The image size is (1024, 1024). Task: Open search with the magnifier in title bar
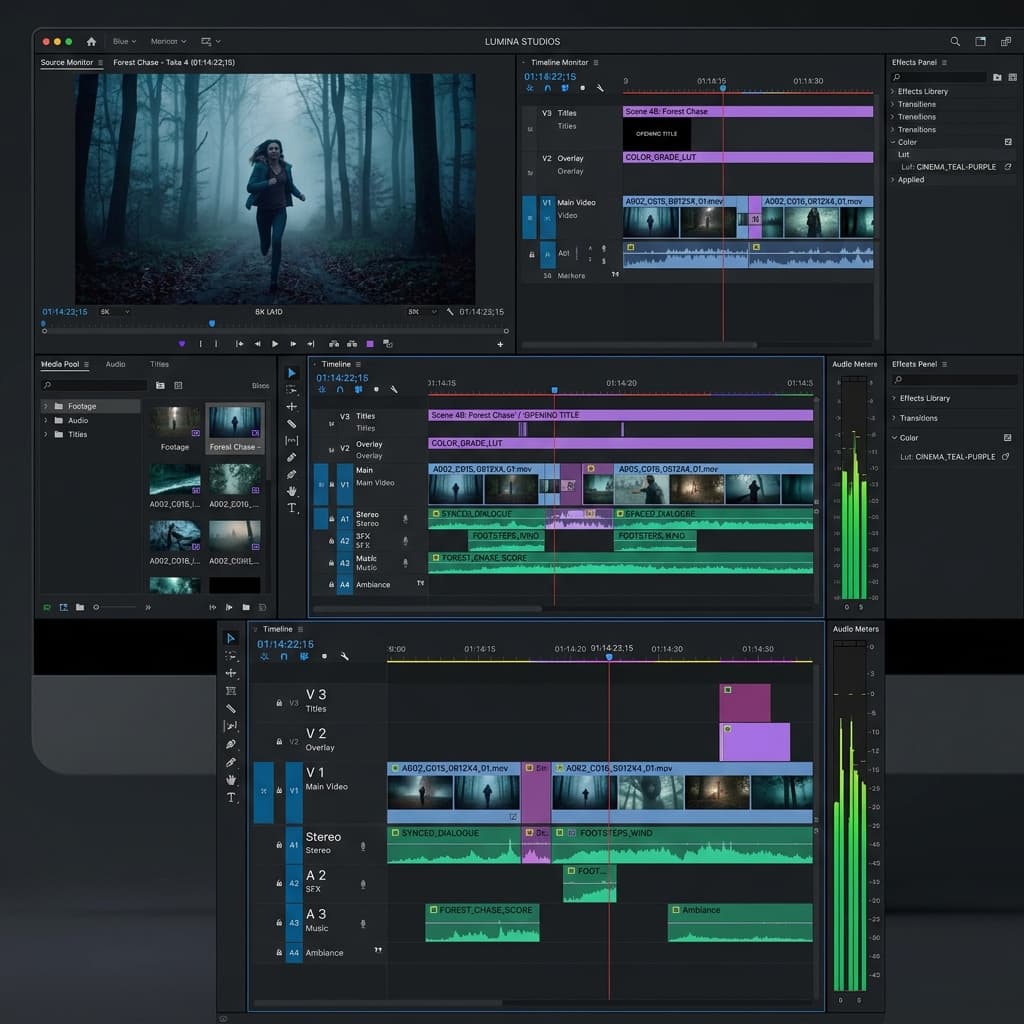coord(955,41)
